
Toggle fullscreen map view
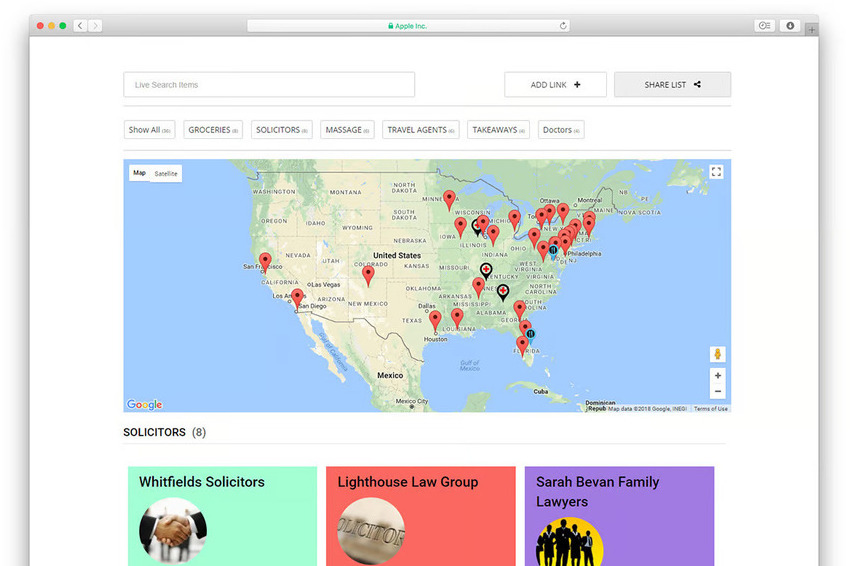tap(716, 172)
